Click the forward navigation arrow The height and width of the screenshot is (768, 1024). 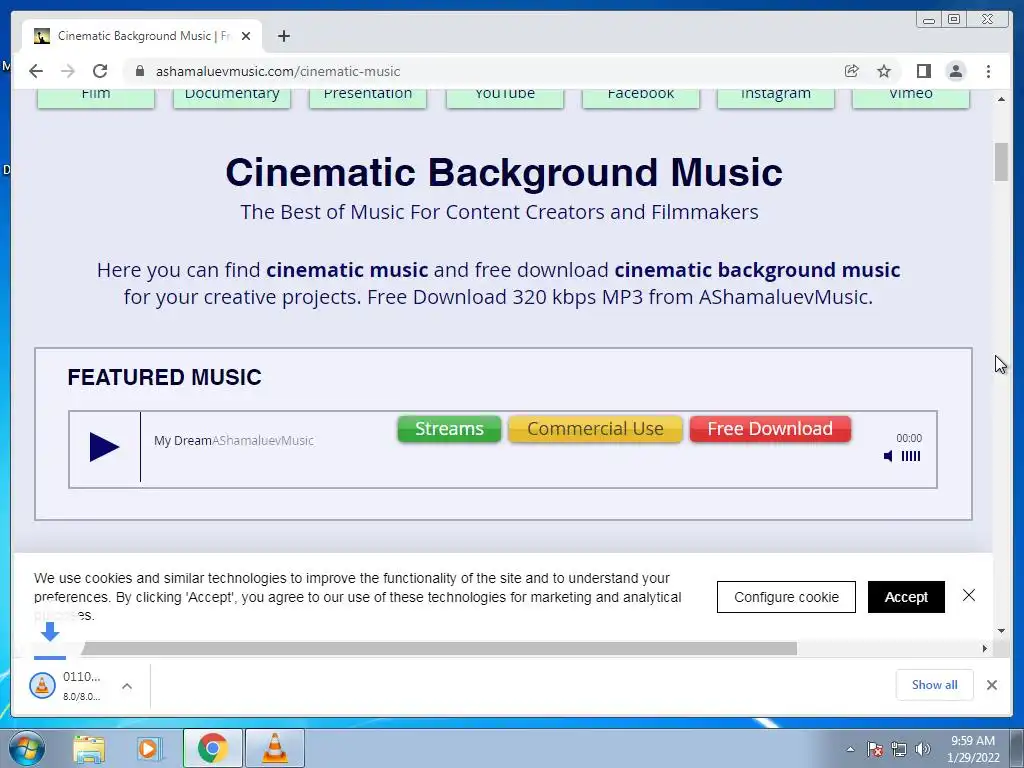pos(68,71)
